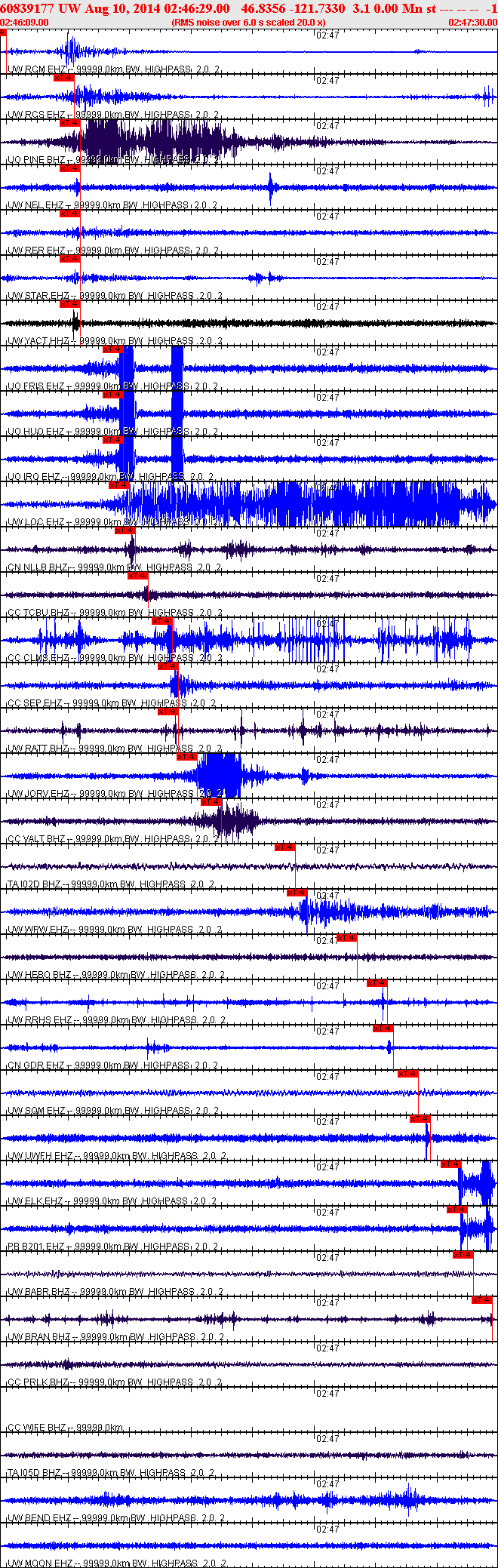Viewport: 498px width, 1568px height.
Task: Click the red pick marker on UW RCS trace
Action: click(x=63, y=77)
